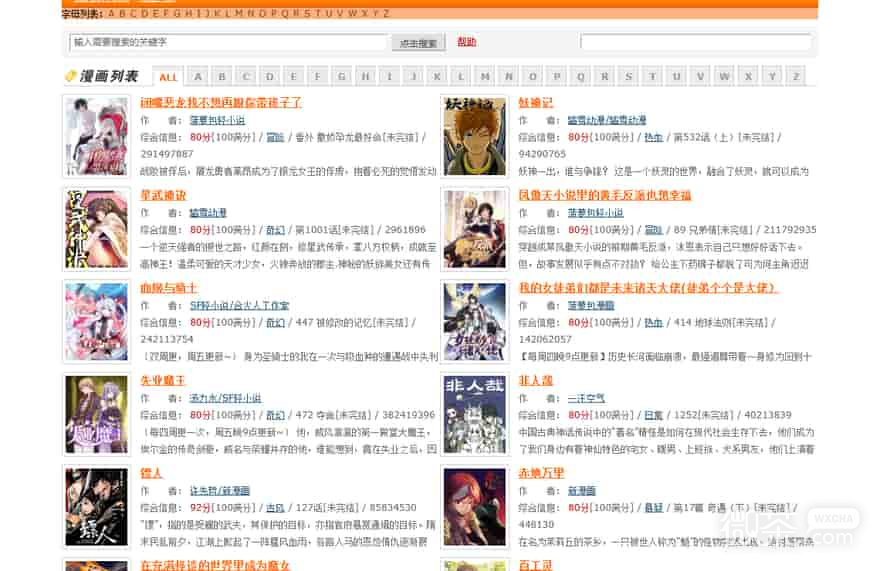Open the first manga cover in the left column

click(97, 136)
